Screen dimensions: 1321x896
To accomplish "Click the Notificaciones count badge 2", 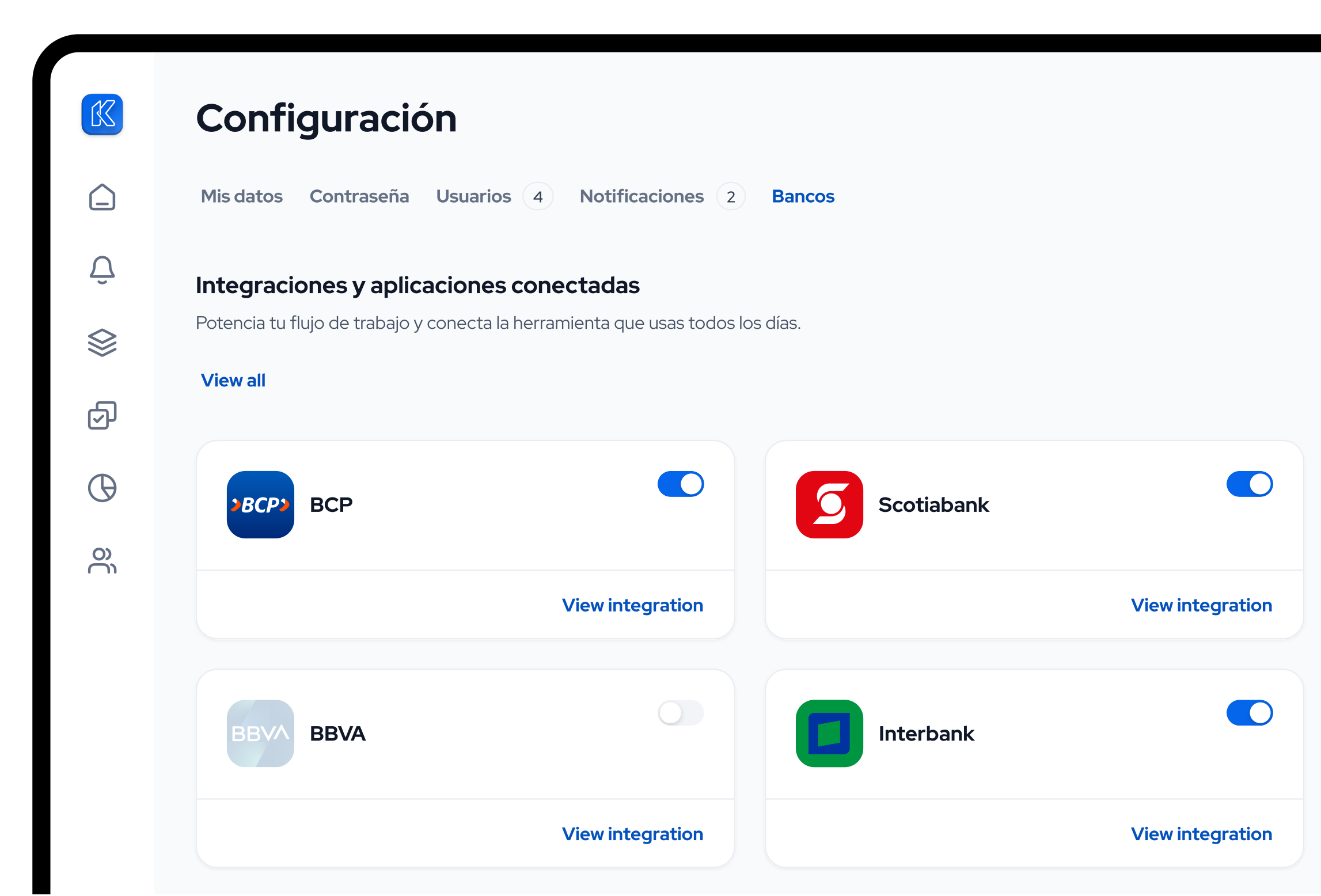I will (x=731, y=197).
